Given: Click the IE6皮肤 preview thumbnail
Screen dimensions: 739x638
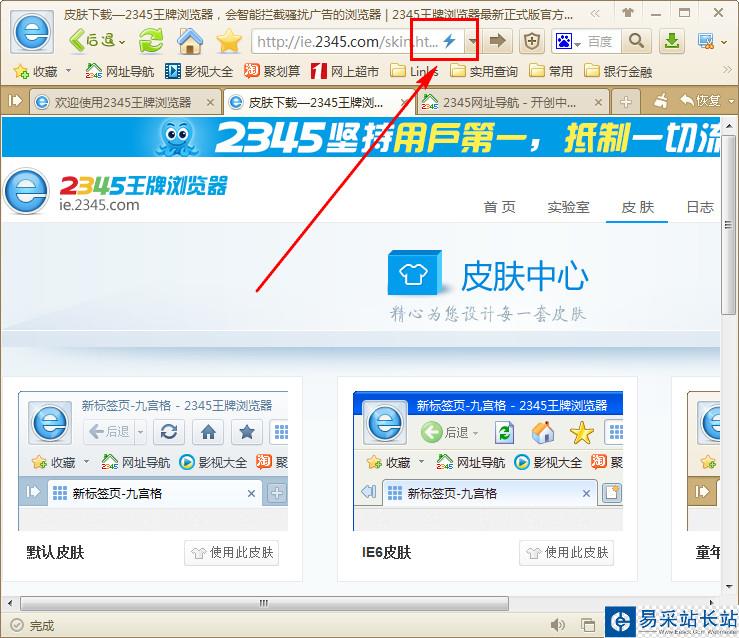Looking at the screenshot, I should 488,461.
